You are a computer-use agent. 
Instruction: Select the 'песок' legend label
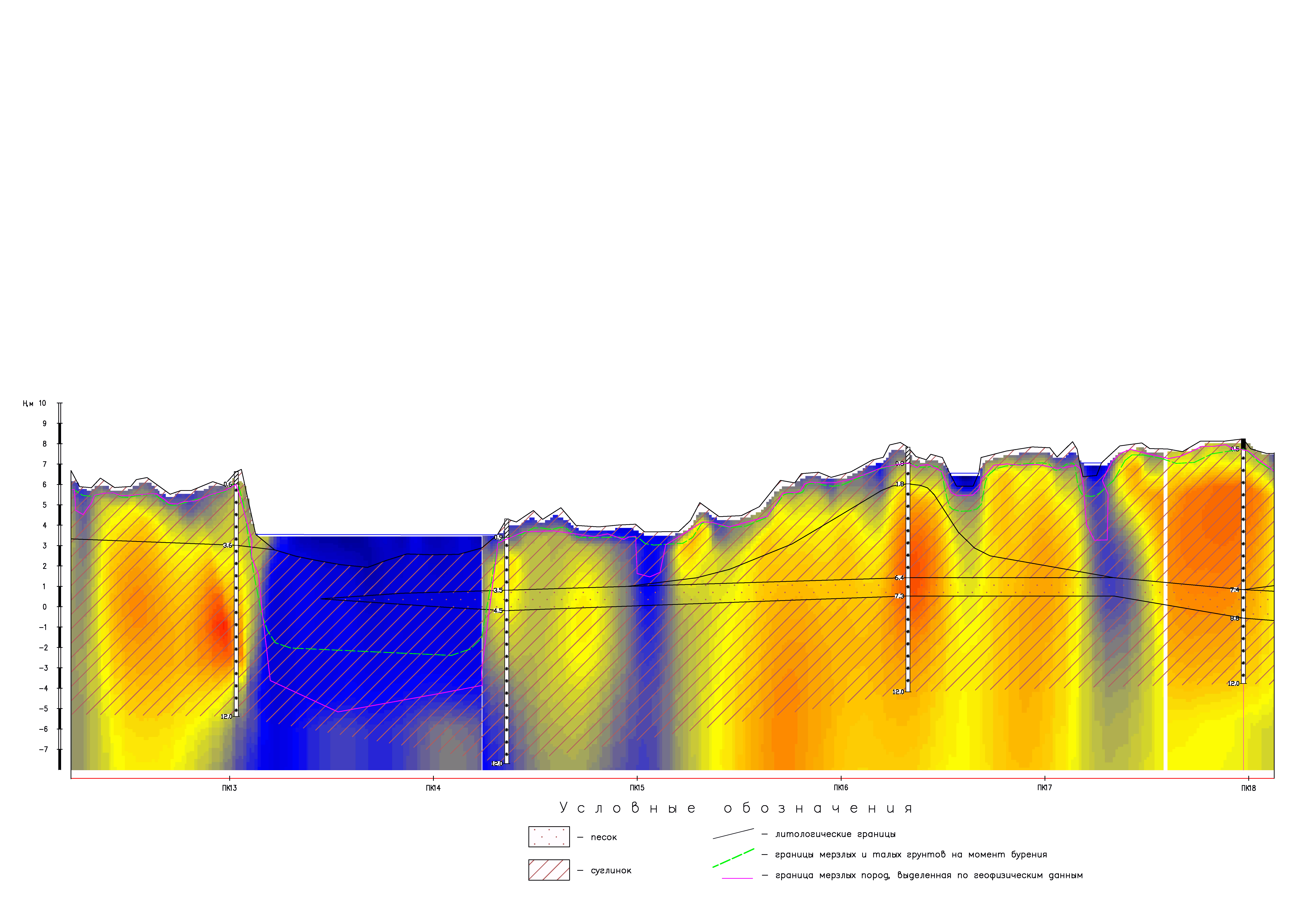coord(604,838)
